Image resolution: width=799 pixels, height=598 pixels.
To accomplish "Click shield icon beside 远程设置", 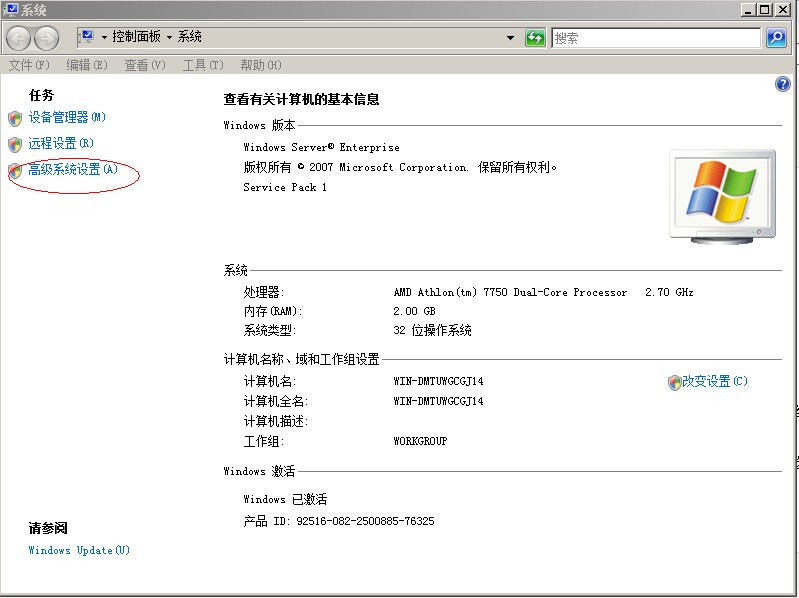I will click(15, 145).
